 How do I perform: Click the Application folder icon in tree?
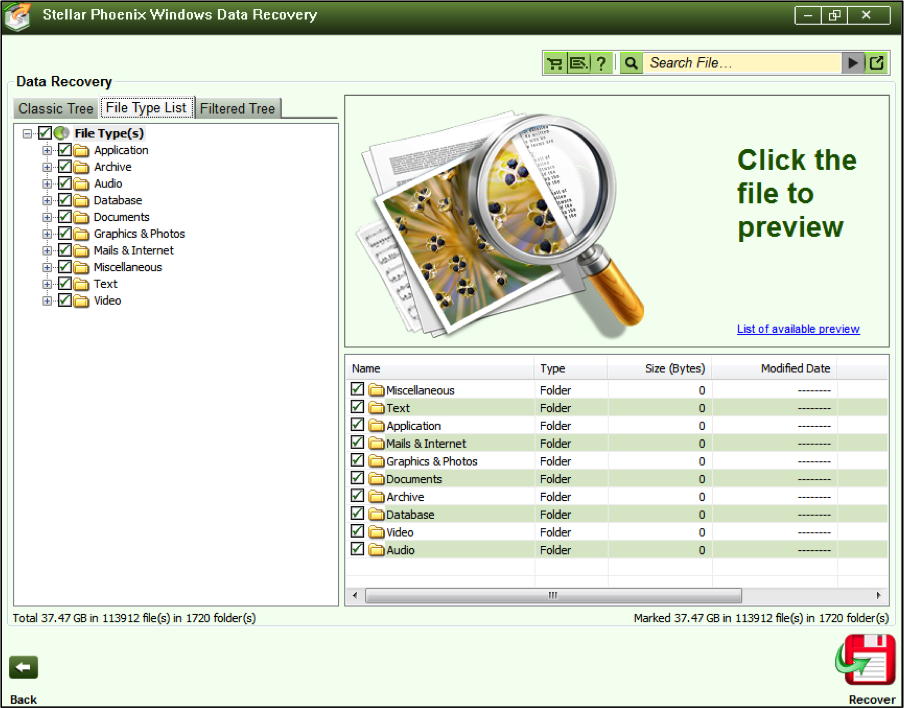point(81,150)
